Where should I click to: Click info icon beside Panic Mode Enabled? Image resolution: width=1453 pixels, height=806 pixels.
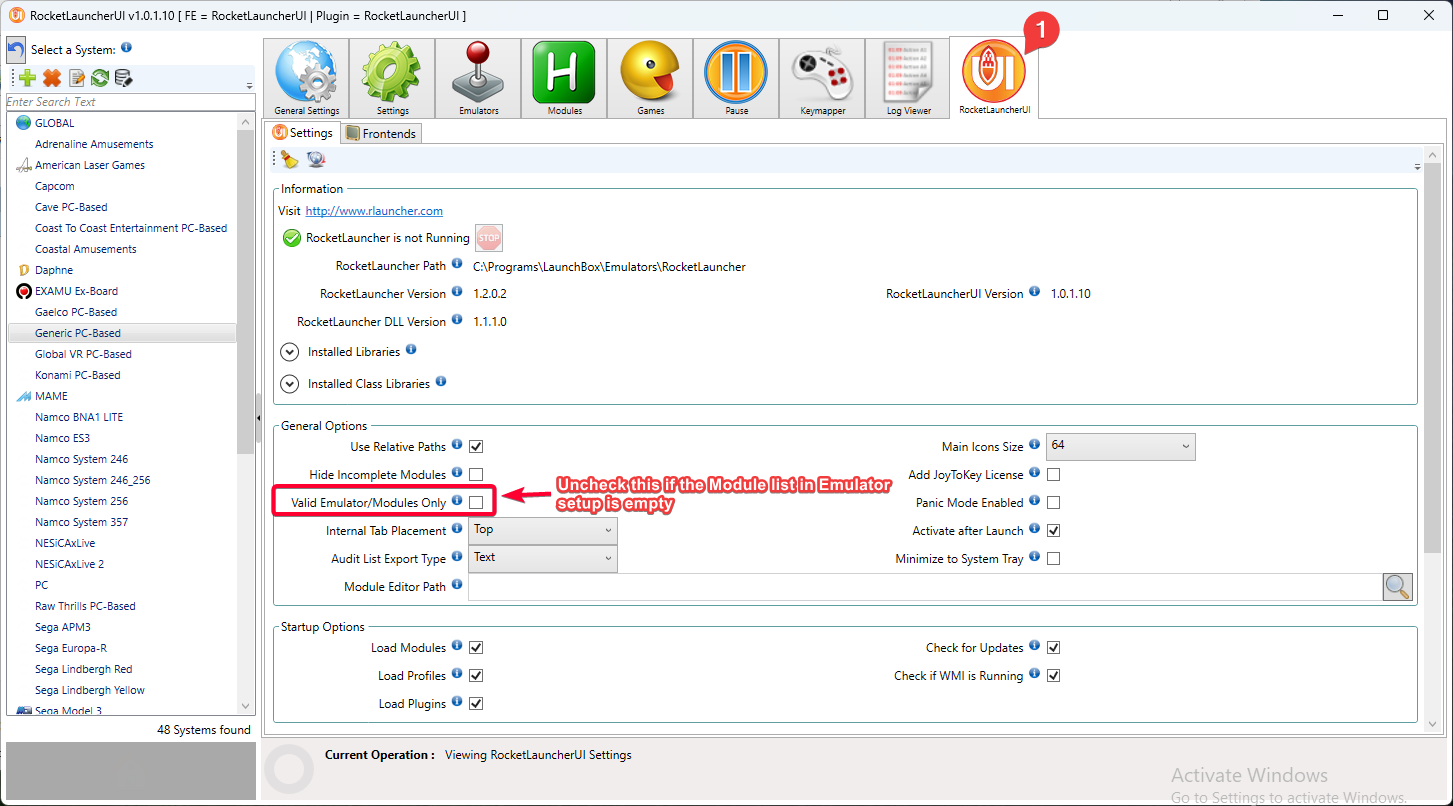click(x=1035, y=501)
